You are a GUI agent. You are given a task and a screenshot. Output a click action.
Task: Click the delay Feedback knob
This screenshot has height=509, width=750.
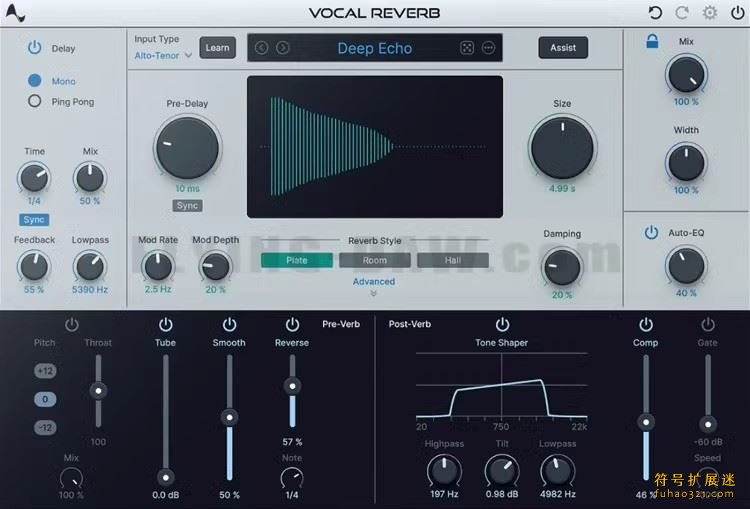click(34, 266)
